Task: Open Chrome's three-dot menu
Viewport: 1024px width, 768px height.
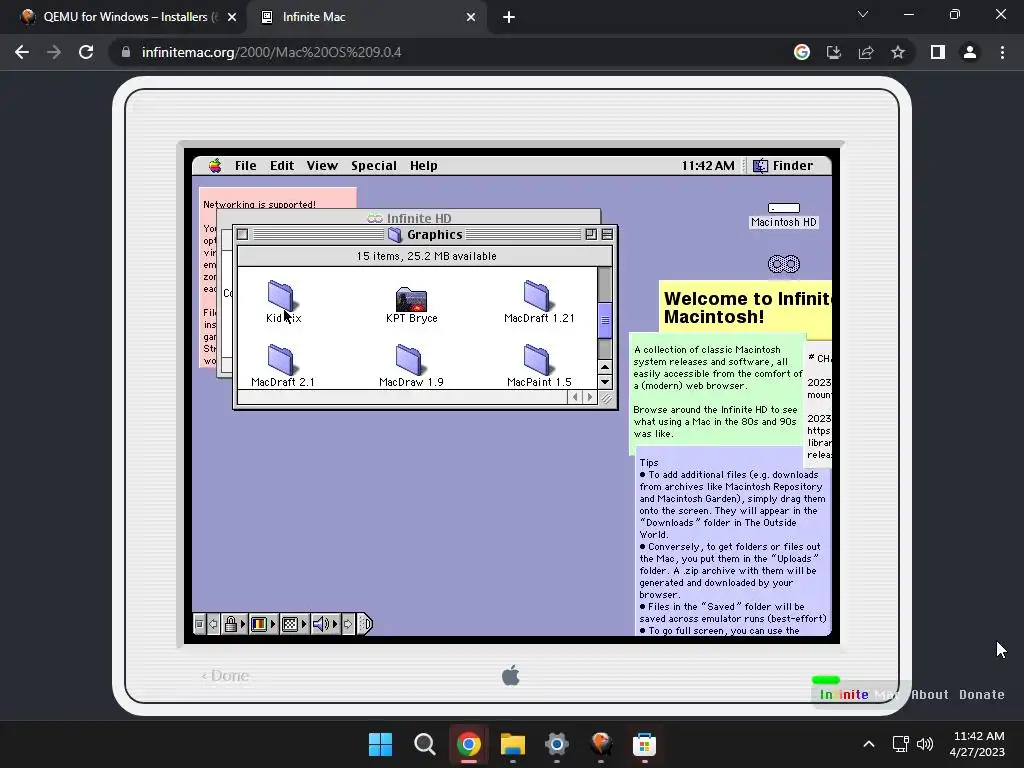Action: [1002, 52]
